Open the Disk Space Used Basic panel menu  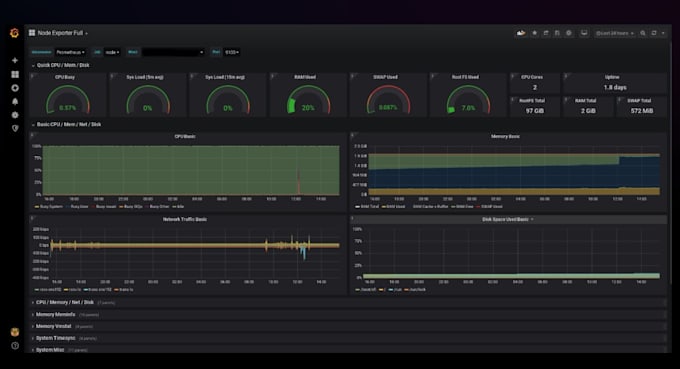[x=507, y=219]
